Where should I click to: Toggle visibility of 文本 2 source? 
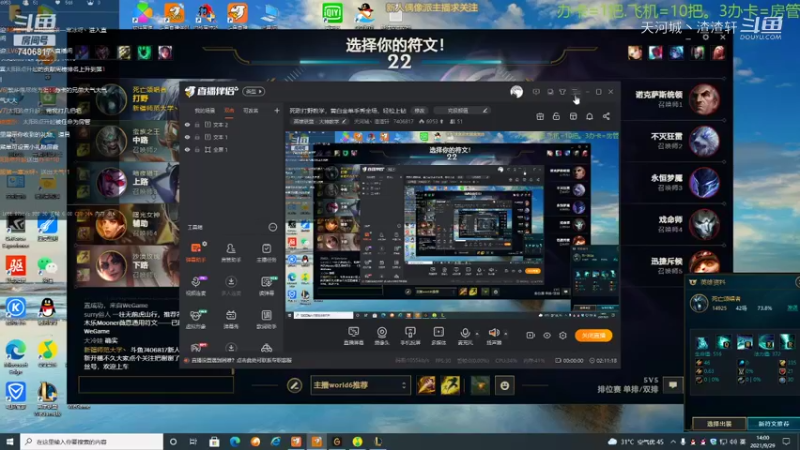coord(187,124)
